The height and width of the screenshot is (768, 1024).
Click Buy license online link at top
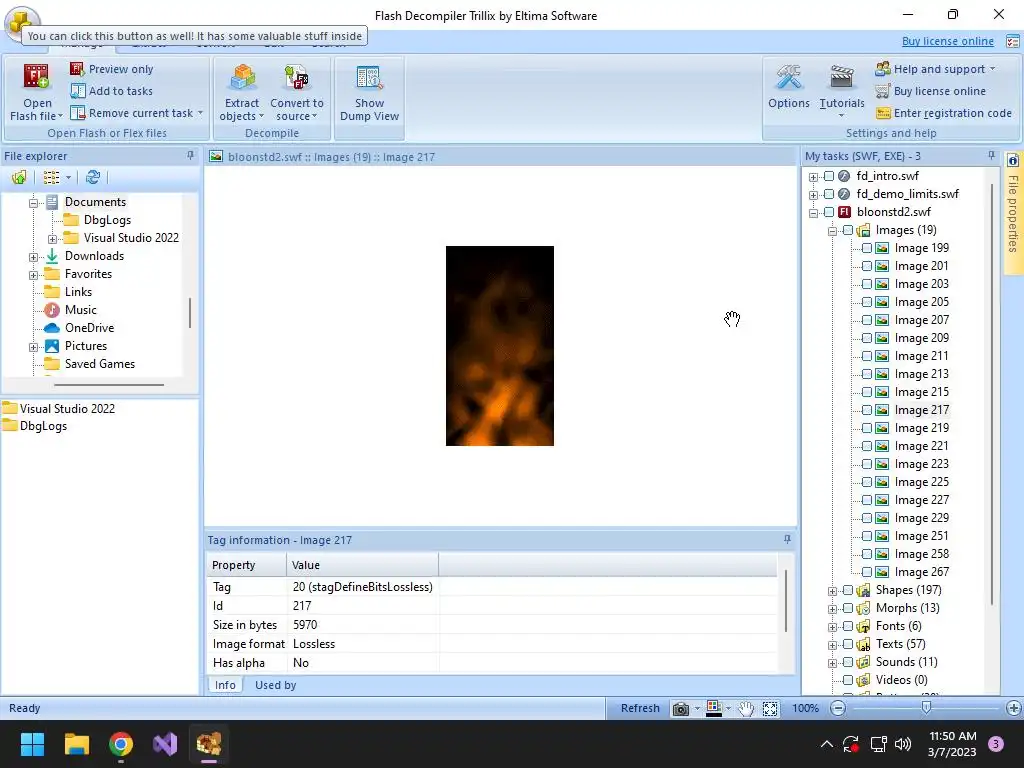click(947, 41)
